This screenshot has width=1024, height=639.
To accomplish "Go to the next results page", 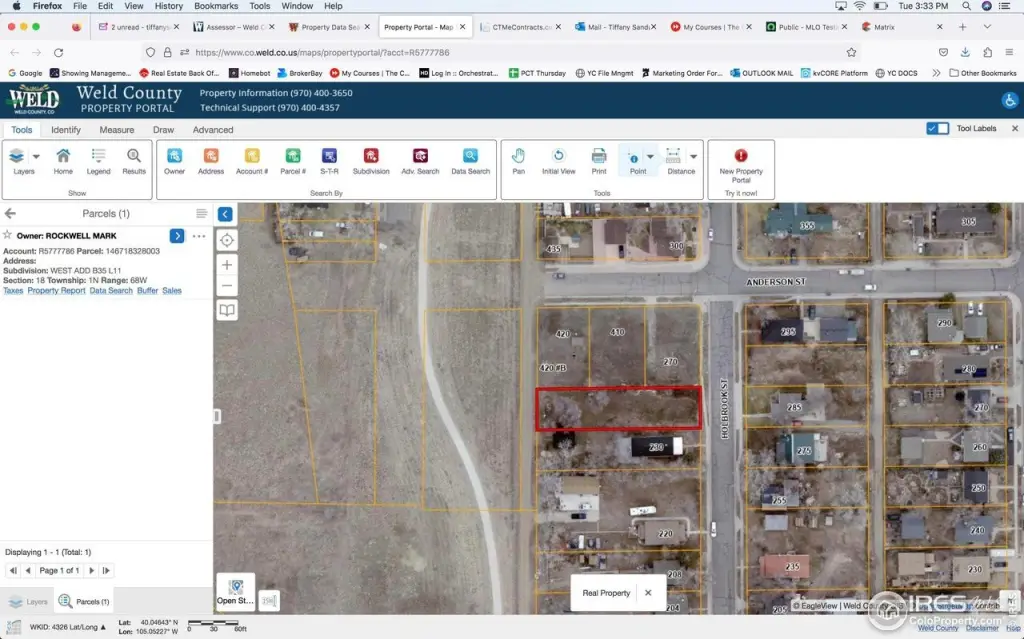I will pyautogui.click(x=92, y=570).
